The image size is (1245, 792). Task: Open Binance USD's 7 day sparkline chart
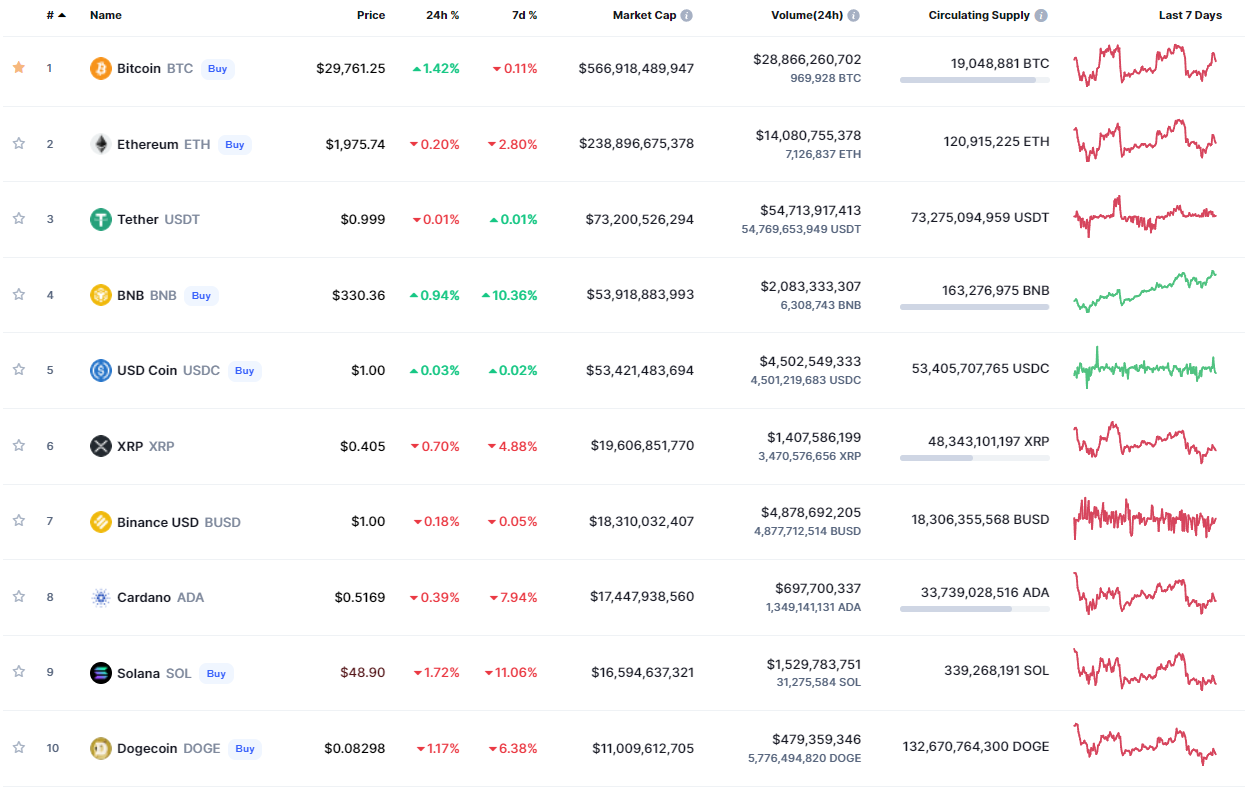(x=1145, y=519)
